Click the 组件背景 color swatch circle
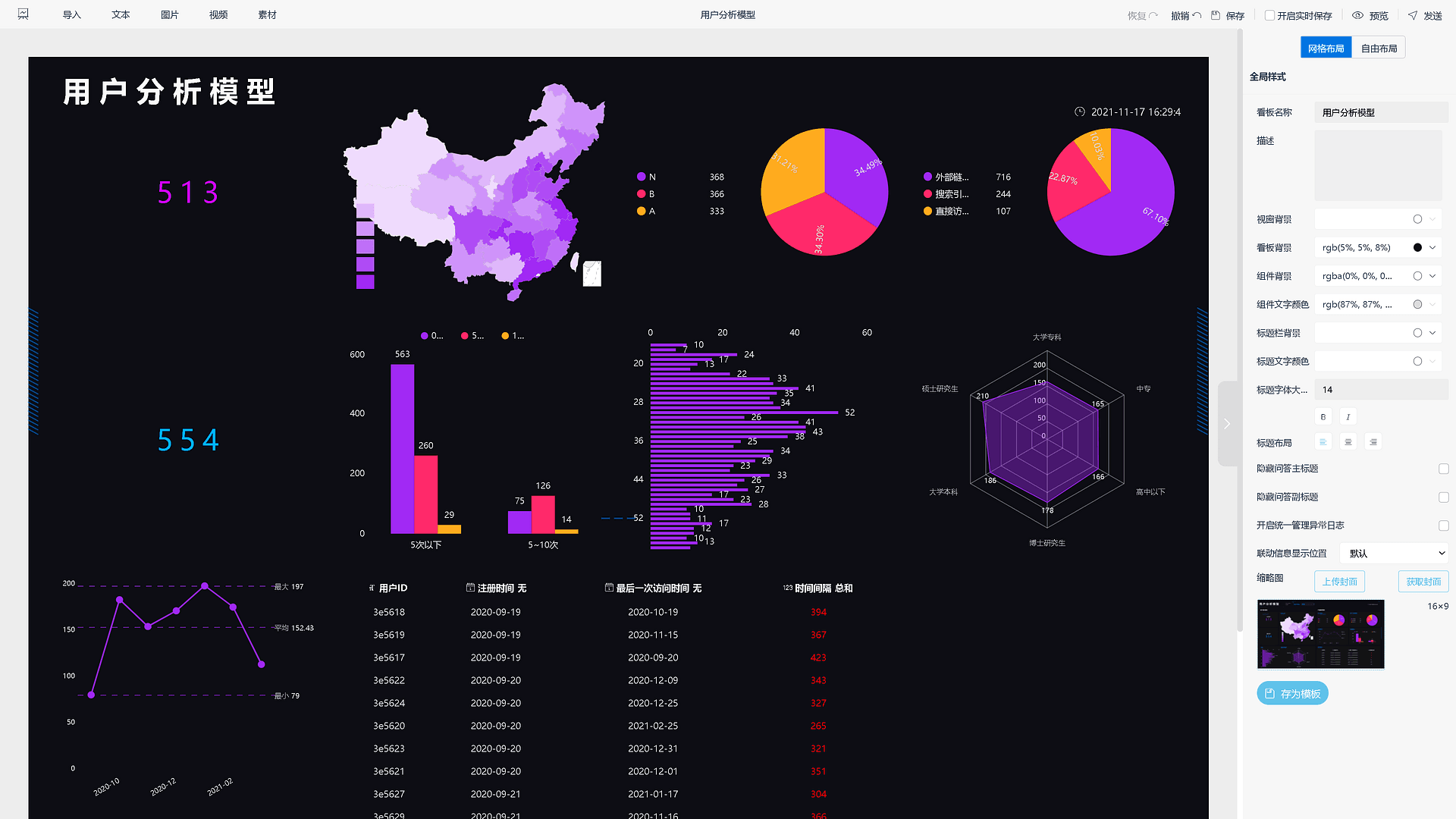 1417,276
